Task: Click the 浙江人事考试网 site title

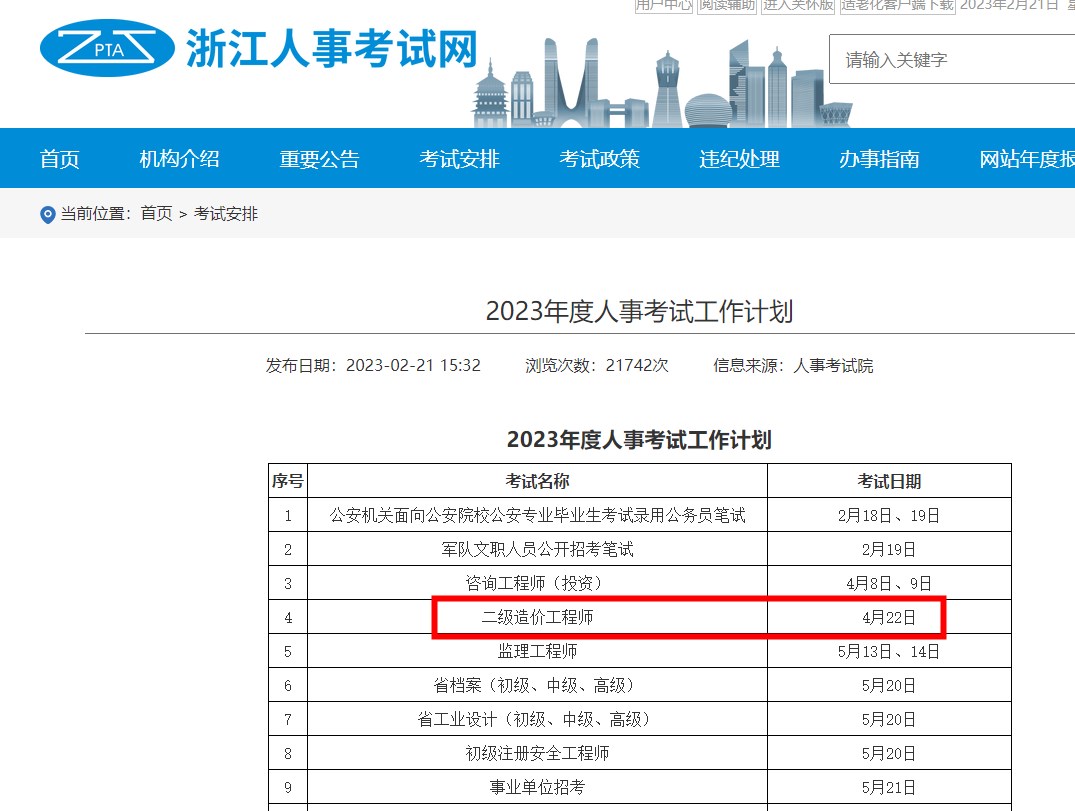Action: point(332,48)
